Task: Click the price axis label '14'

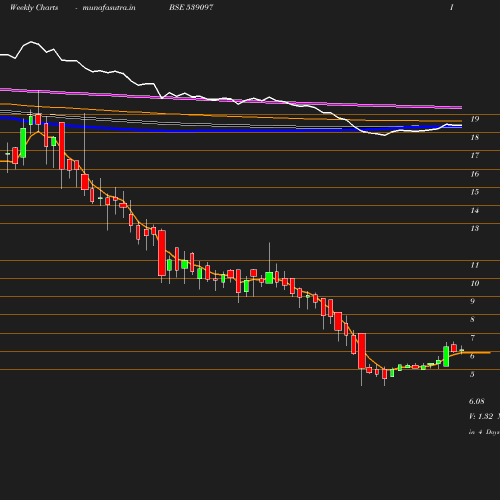Action: 475,210
